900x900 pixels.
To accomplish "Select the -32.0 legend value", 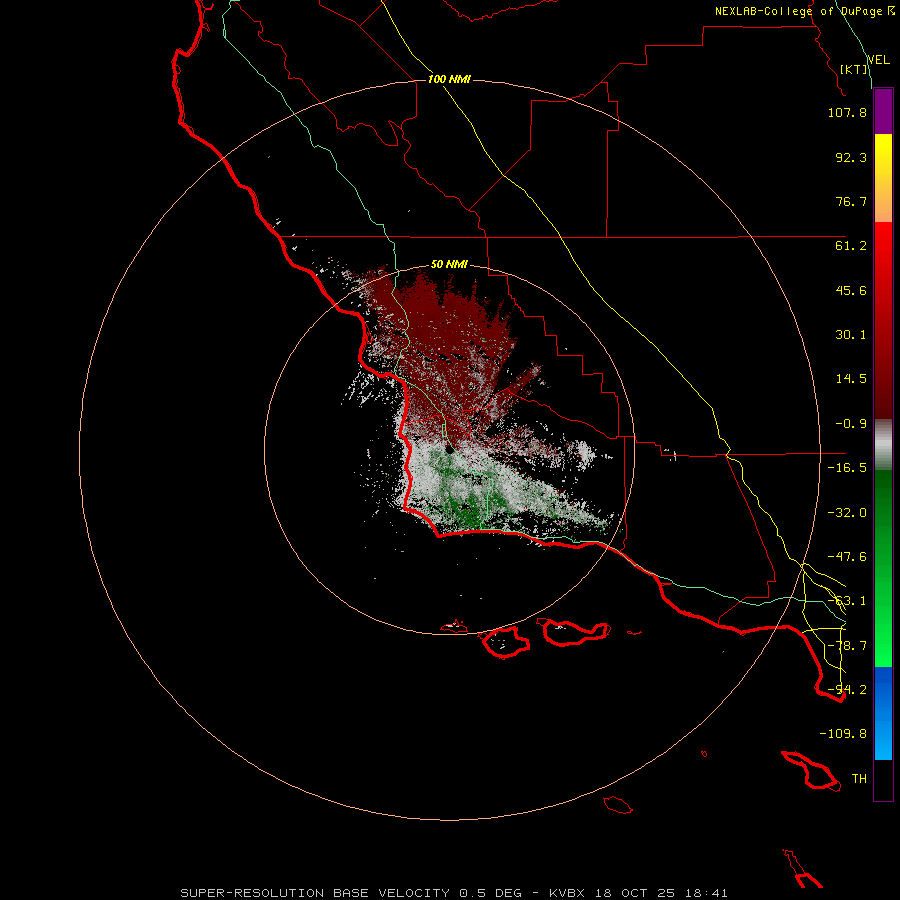I will click(x=847, y=513).
